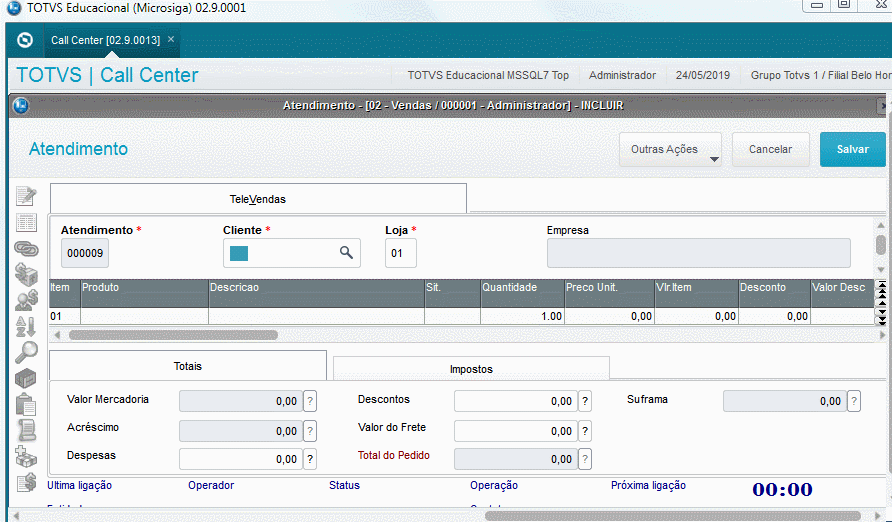The image size is (892, 522).
Task: Click the magnifying glass sidebar icon
Action: tap(26, 353)
